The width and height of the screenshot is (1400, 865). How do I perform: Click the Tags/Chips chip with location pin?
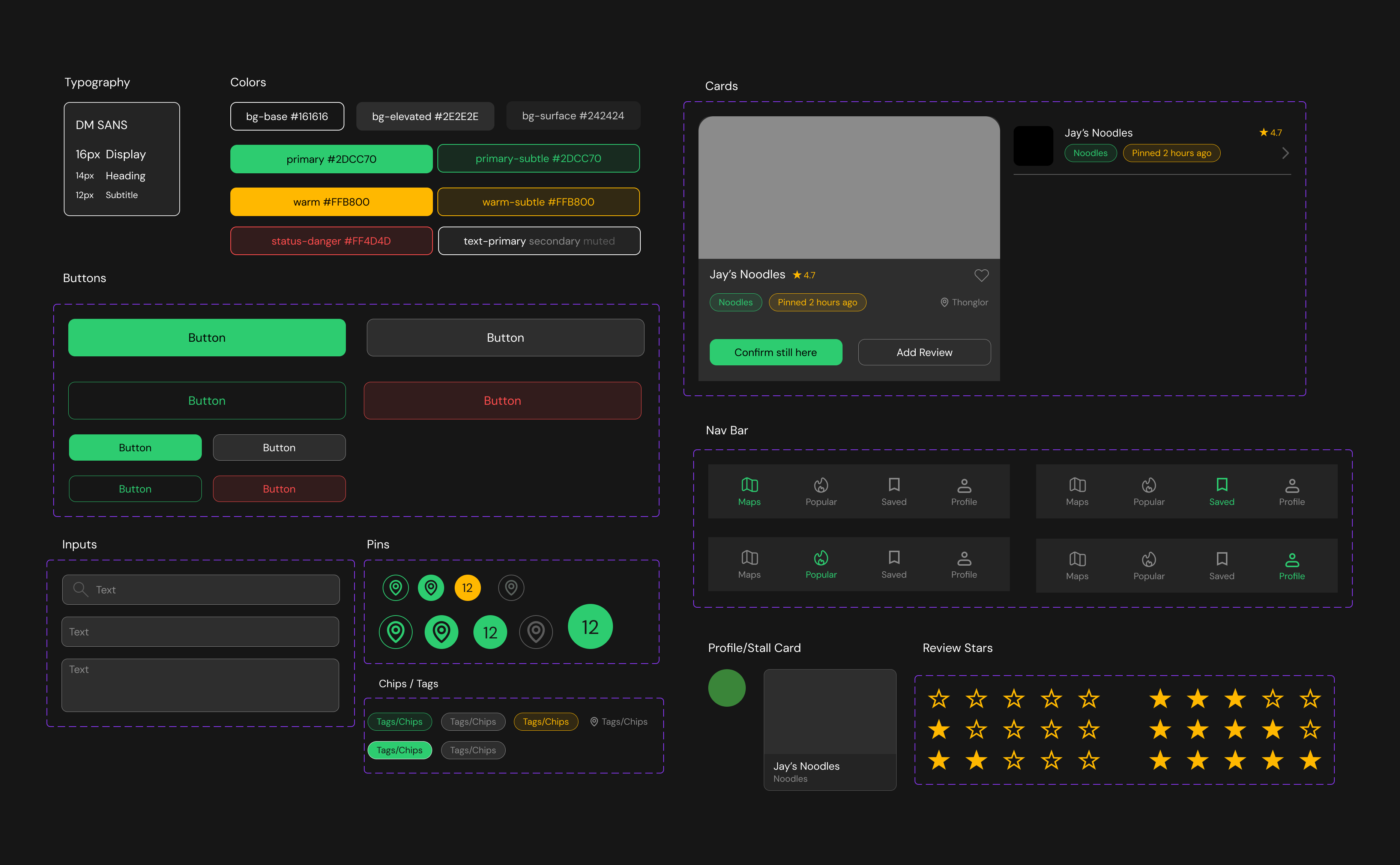[619, 721]
